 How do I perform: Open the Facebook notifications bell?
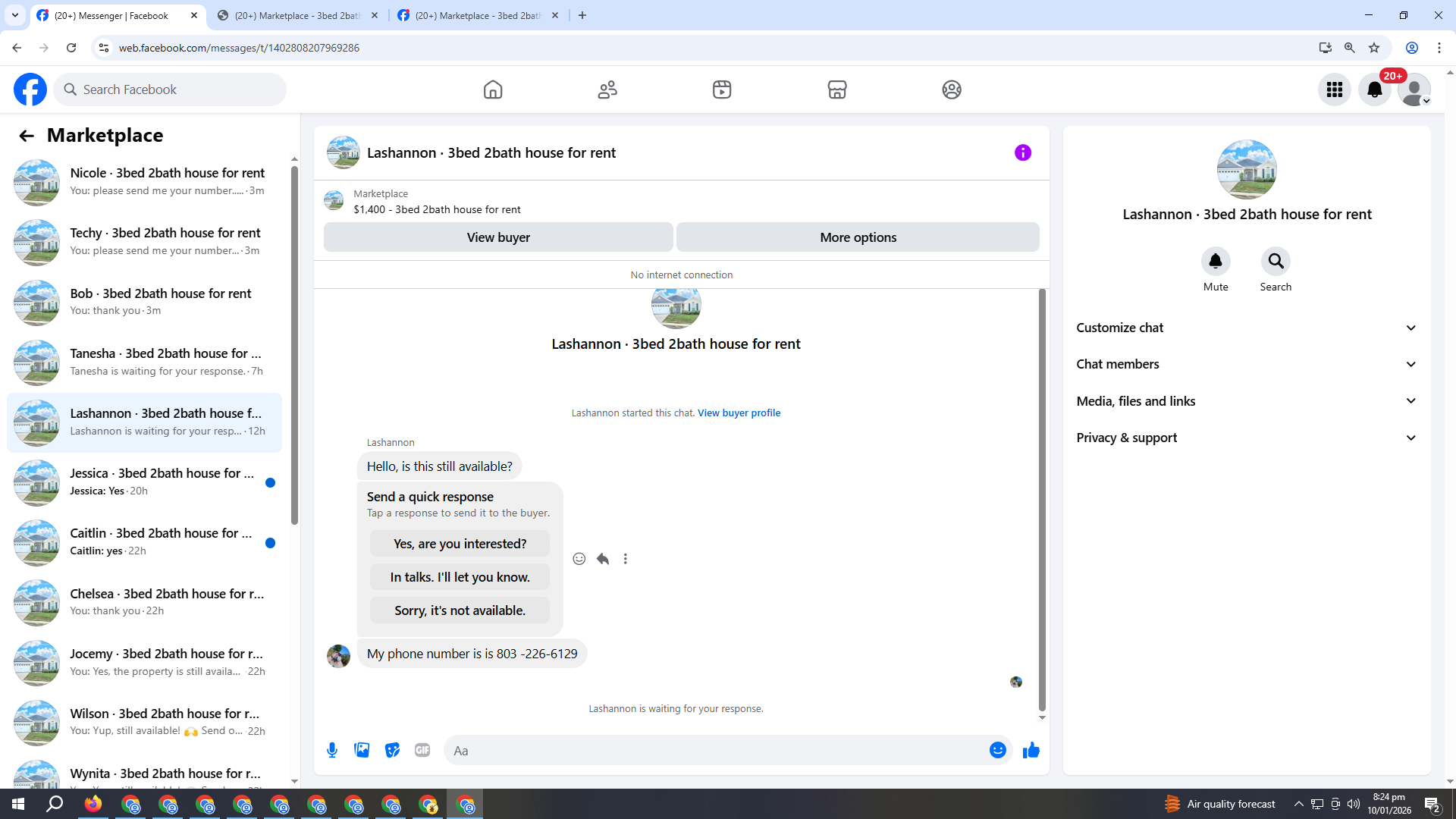coord(1374,89)
